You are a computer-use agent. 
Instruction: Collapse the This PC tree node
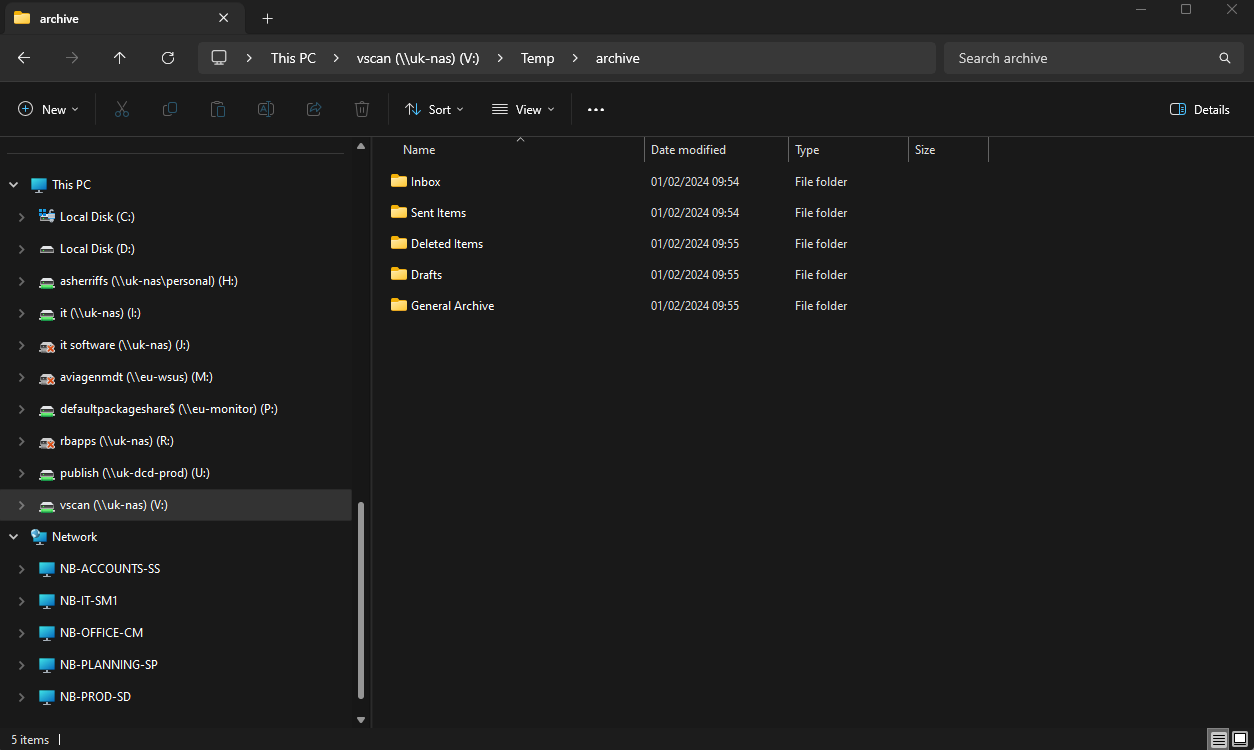(x=14, y=185)
